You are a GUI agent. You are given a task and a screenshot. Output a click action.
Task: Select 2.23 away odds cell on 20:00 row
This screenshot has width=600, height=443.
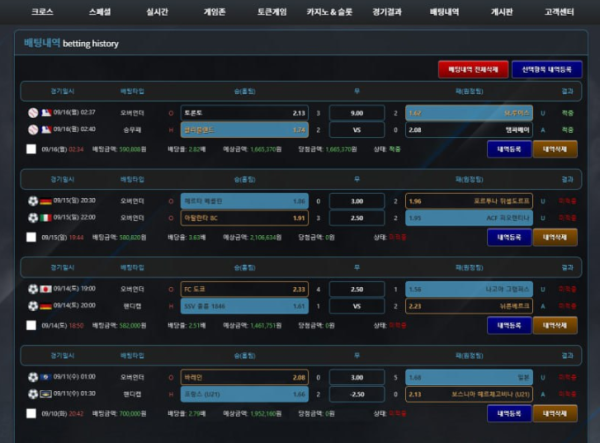click(469, 306)
